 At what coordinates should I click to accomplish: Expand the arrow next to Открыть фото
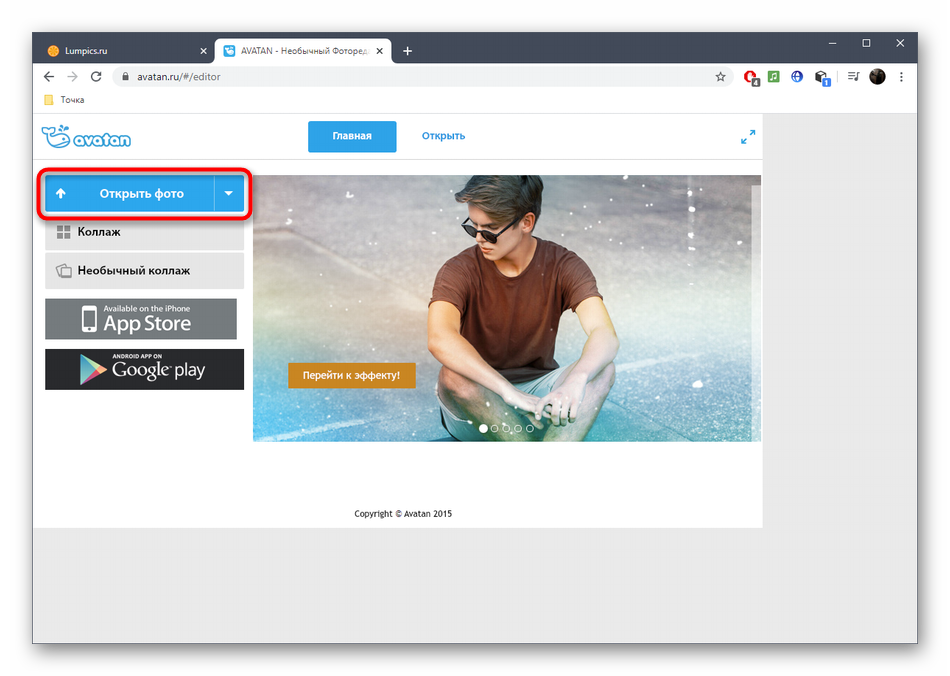pos(229,194)
